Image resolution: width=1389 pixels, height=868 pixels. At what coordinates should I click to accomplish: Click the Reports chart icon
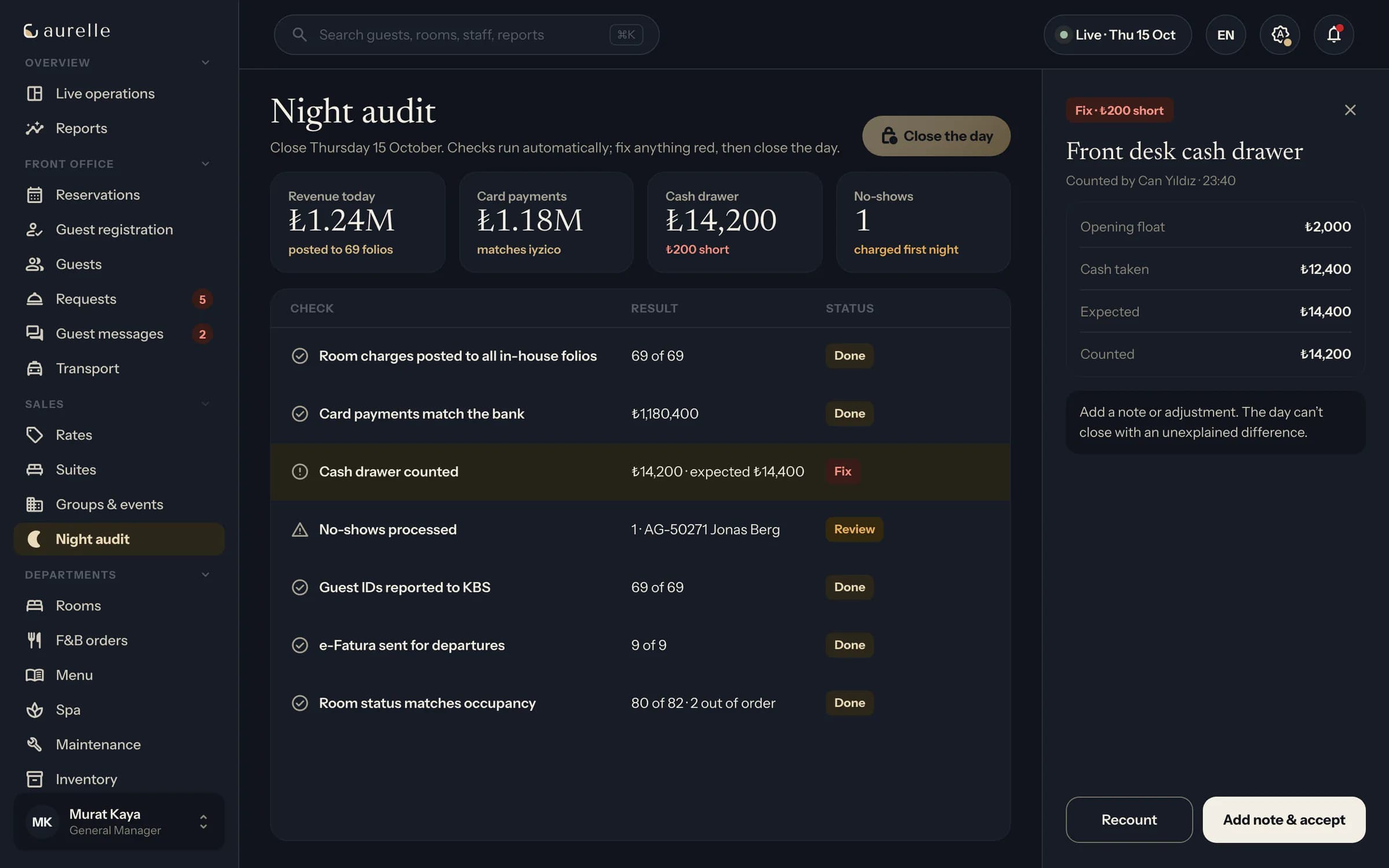pos(35,128)
